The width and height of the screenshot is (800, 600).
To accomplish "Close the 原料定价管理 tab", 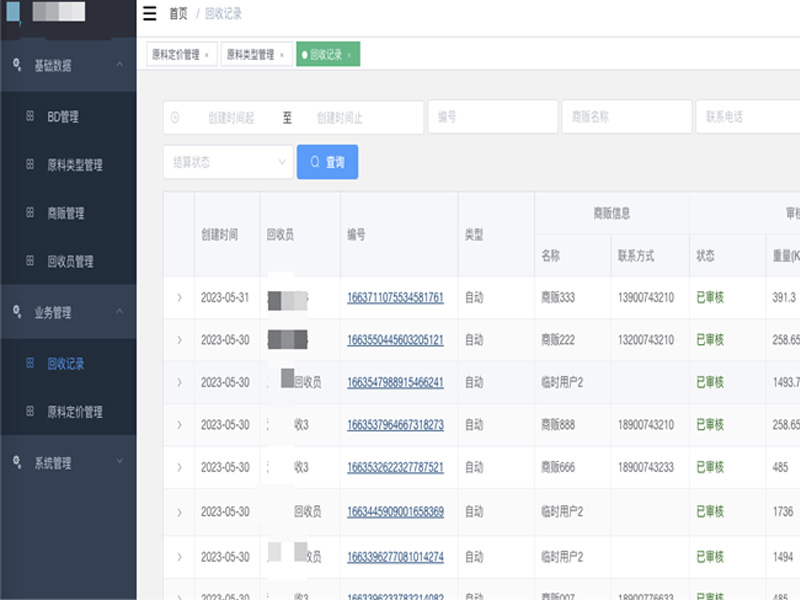I will (206, 55).
